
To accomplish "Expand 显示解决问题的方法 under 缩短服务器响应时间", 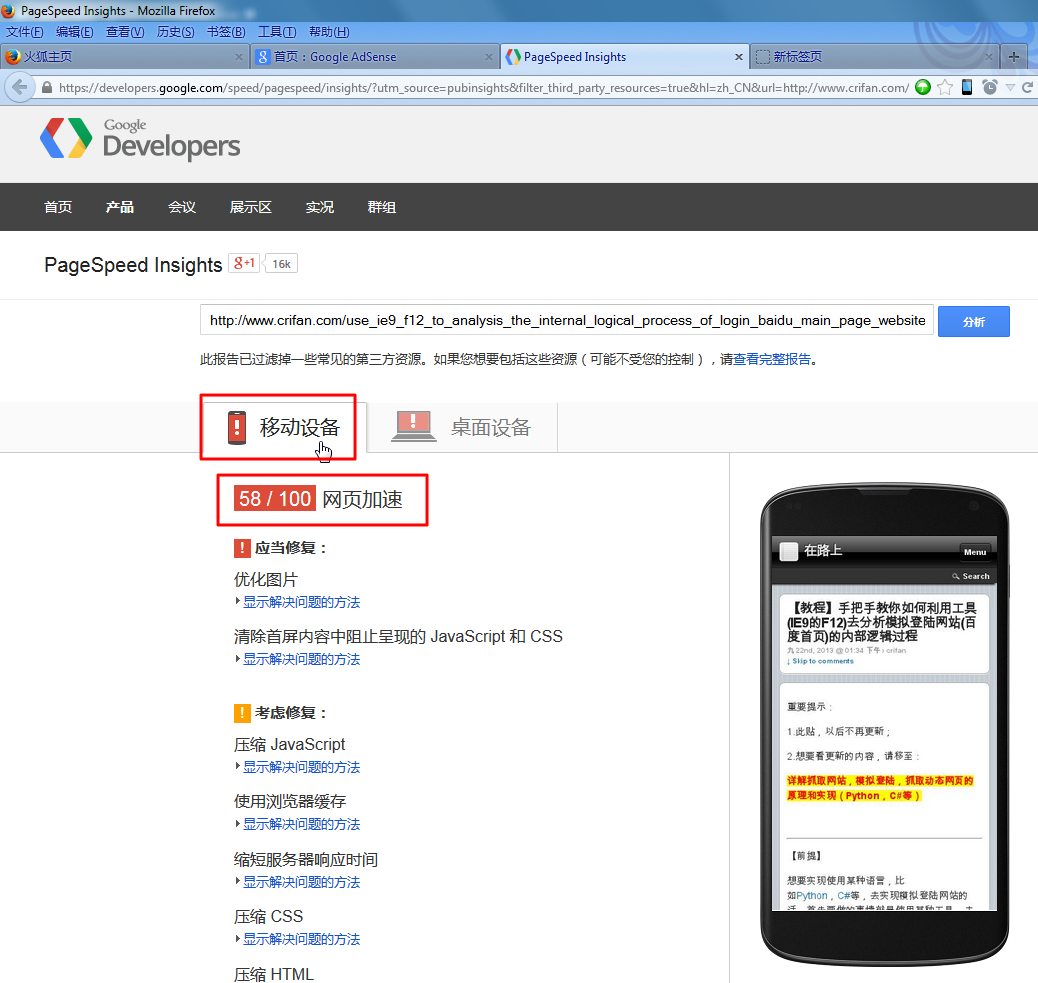I will [301, 882].
